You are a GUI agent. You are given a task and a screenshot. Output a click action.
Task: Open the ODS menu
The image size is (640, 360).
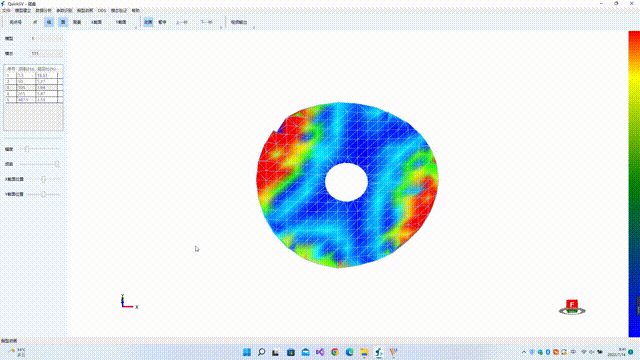coord(102,10)
